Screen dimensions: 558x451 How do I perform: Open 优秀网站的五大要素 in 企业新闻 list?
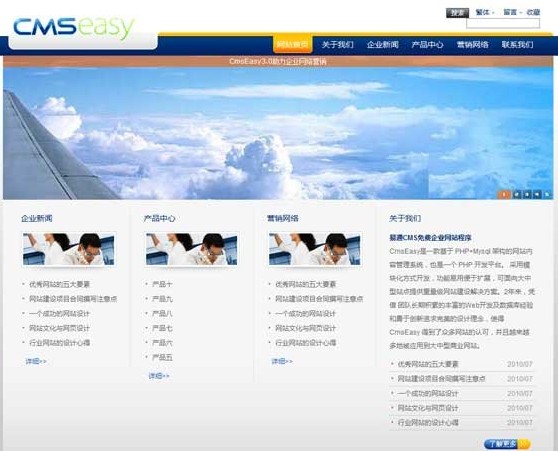click(59, 284)
